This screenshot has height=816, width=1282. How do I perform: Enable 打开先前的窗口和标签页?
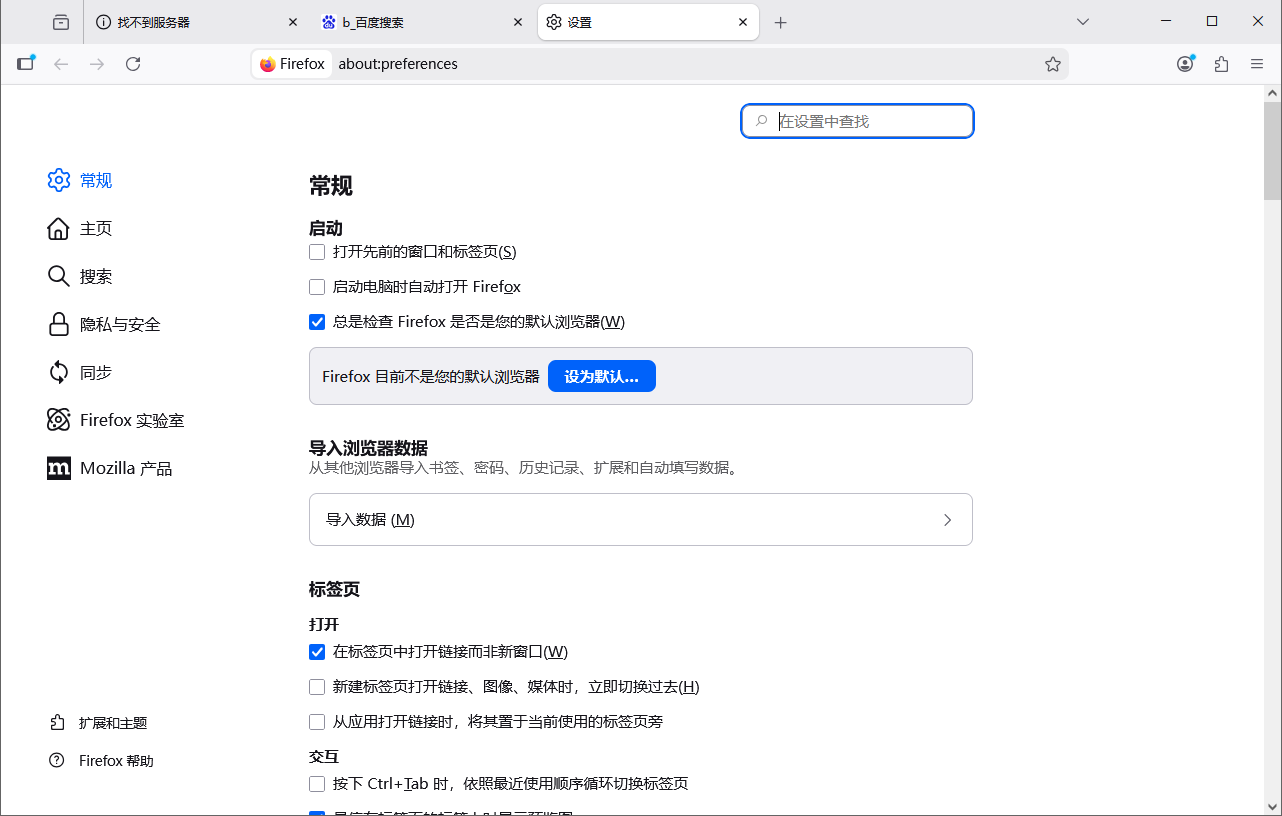point(317,252)
